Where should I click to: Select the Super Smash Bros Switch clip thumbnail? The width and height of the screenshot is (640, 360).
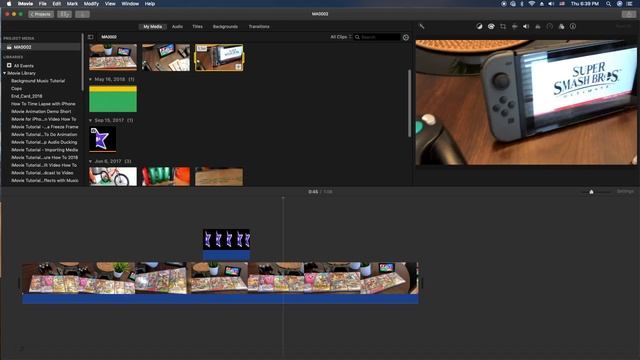(219, 58)
